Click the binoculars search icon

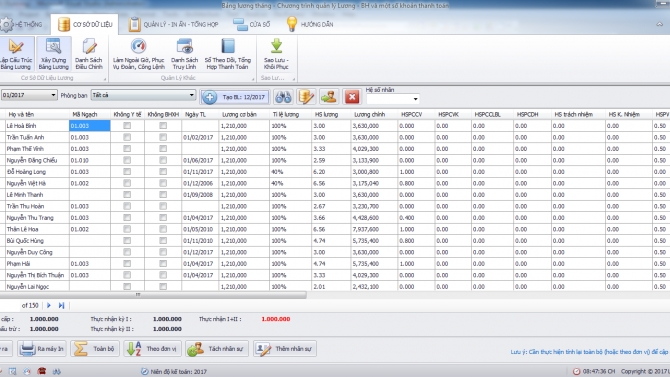click(x=283, y=97)
